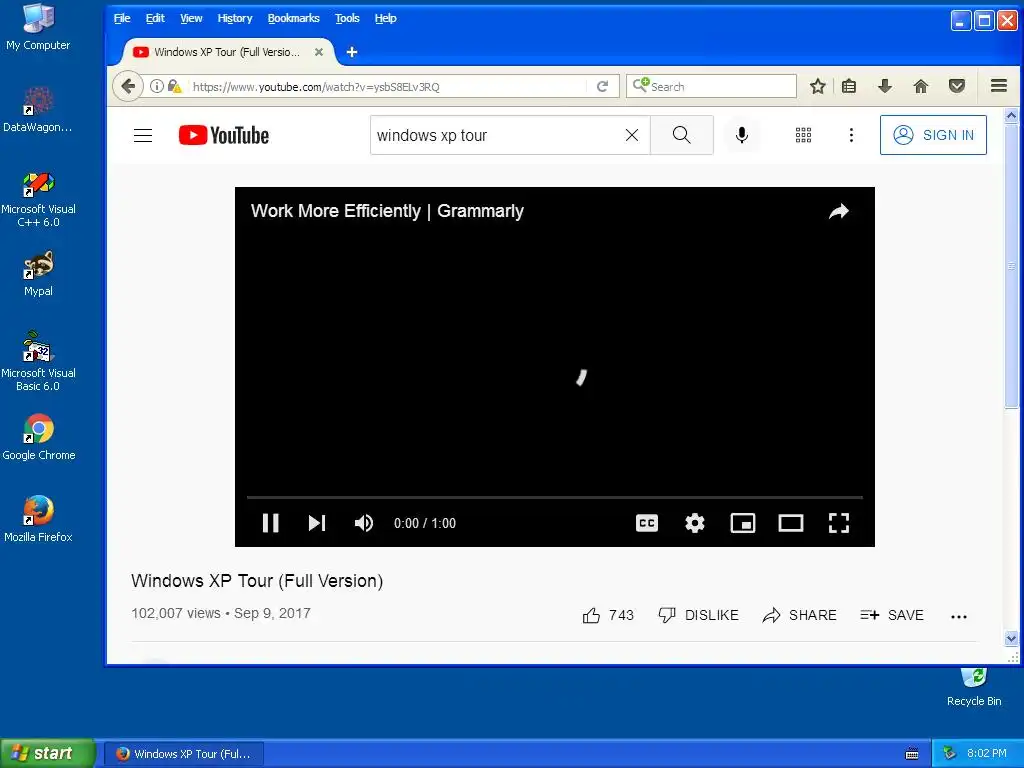
Task: Open the downloads arrow icon
Action: (x=885, y=86)
